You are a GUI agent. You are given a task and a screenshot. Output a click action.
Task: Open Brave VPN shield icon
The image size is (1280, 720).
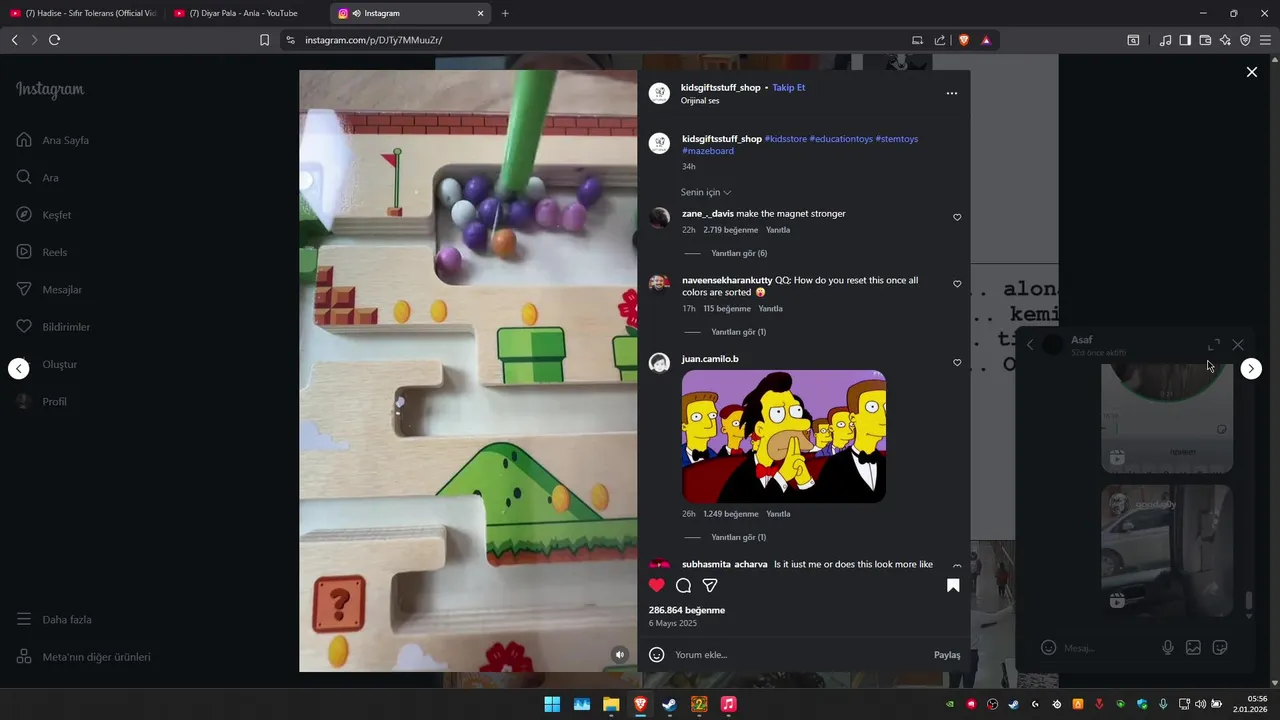pos(1245,40)
